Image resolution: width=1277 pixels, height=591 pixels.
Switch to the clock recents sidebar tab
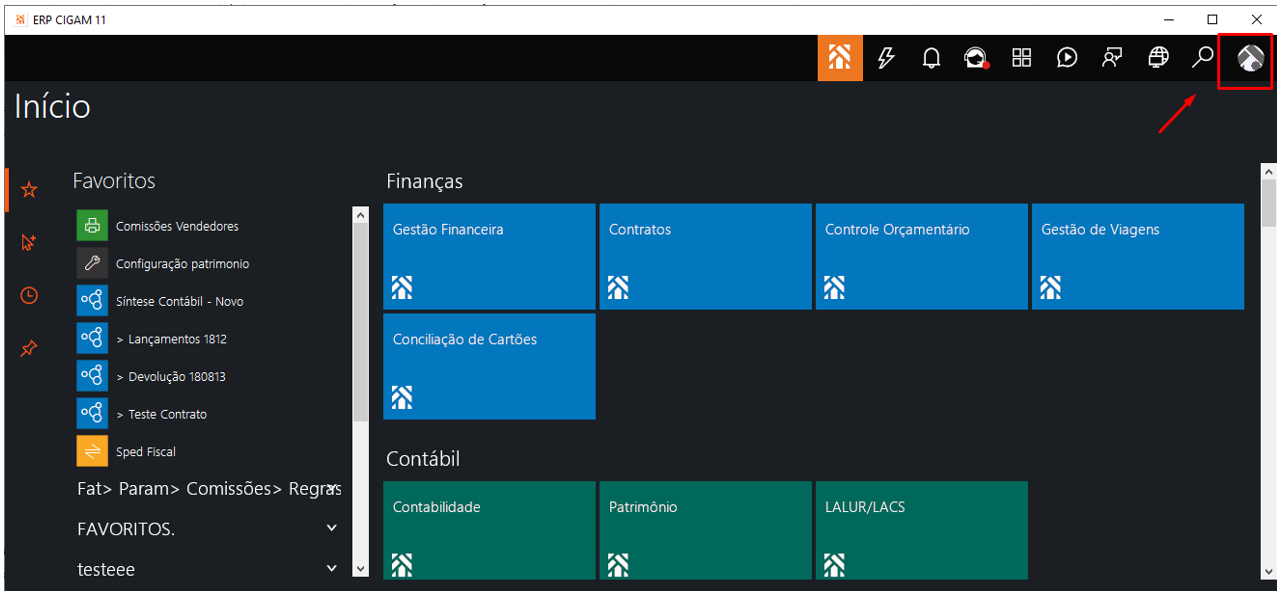tap(29, 295)
